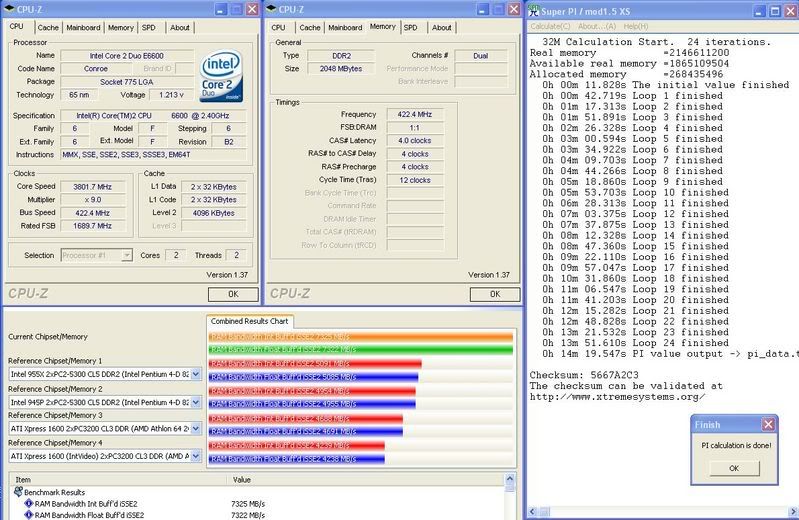The height and width of the screenshot is (520, 799).
Task: Click the FSB:DRAM value 1:1
Action: tap(415, 127)
